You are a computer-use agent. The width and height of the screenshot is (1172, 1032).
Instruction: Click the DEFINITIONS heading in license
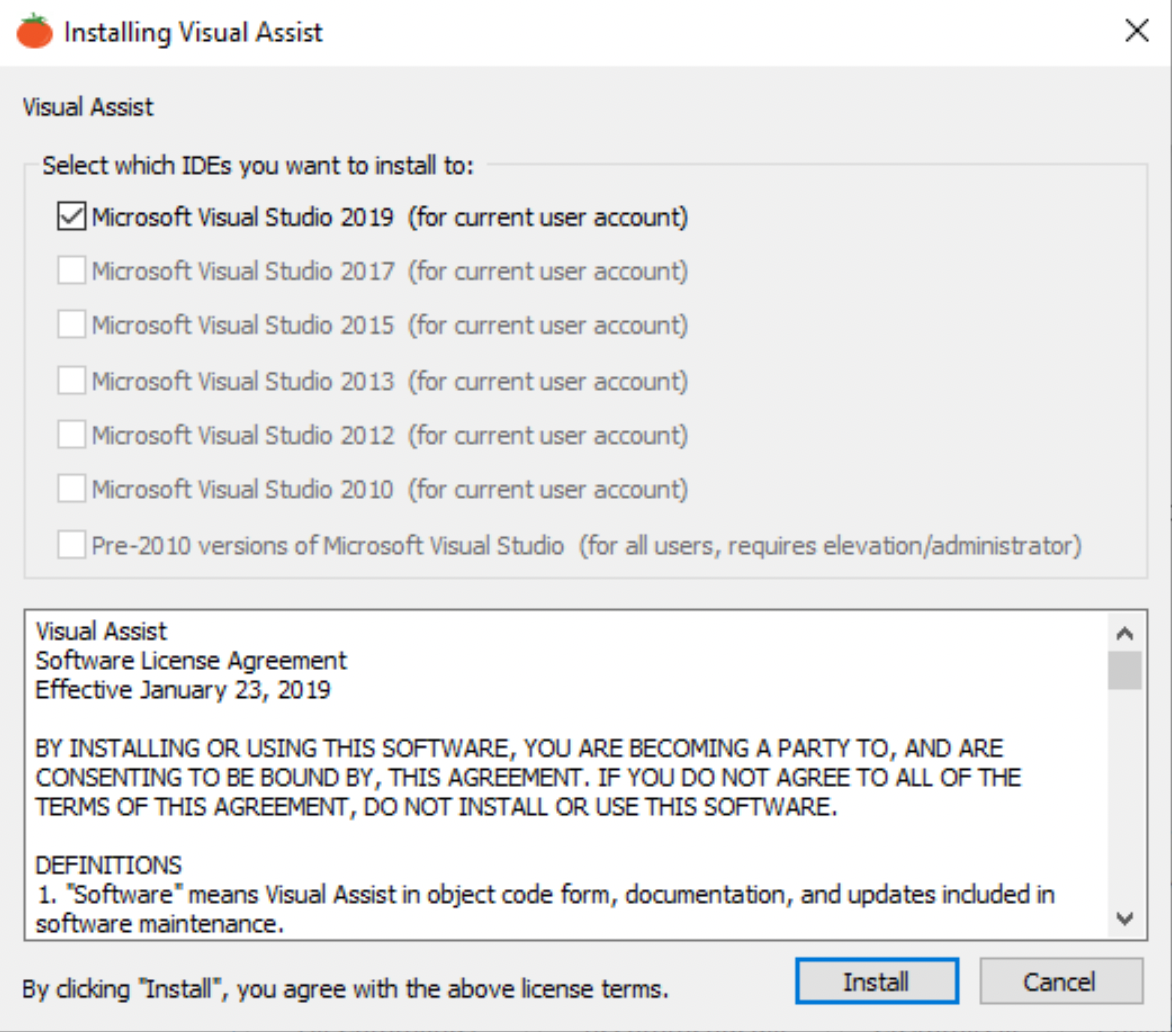pyautogui.click(x=108, y=865)
